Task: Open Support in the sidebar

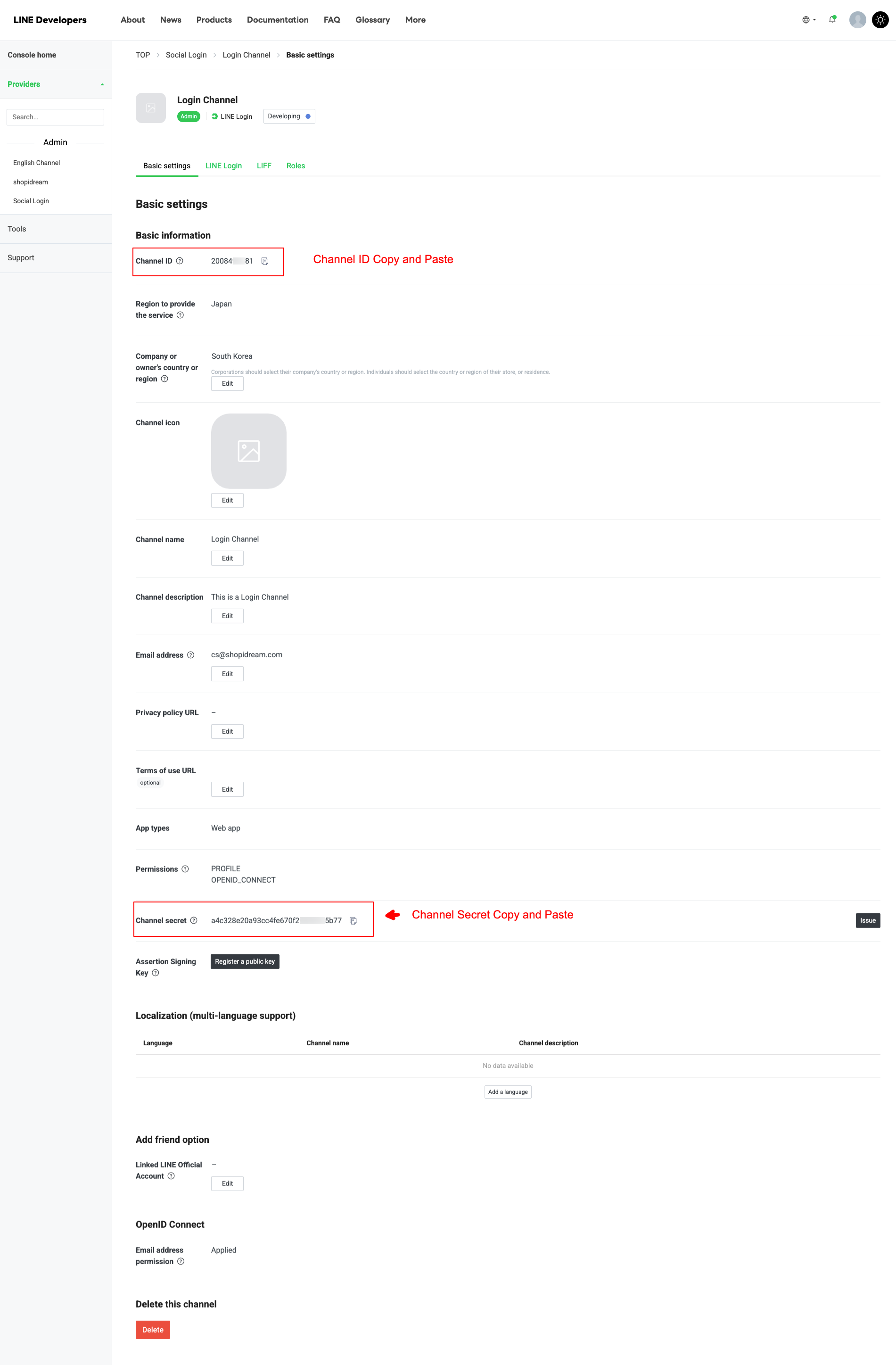Action: 56,258
